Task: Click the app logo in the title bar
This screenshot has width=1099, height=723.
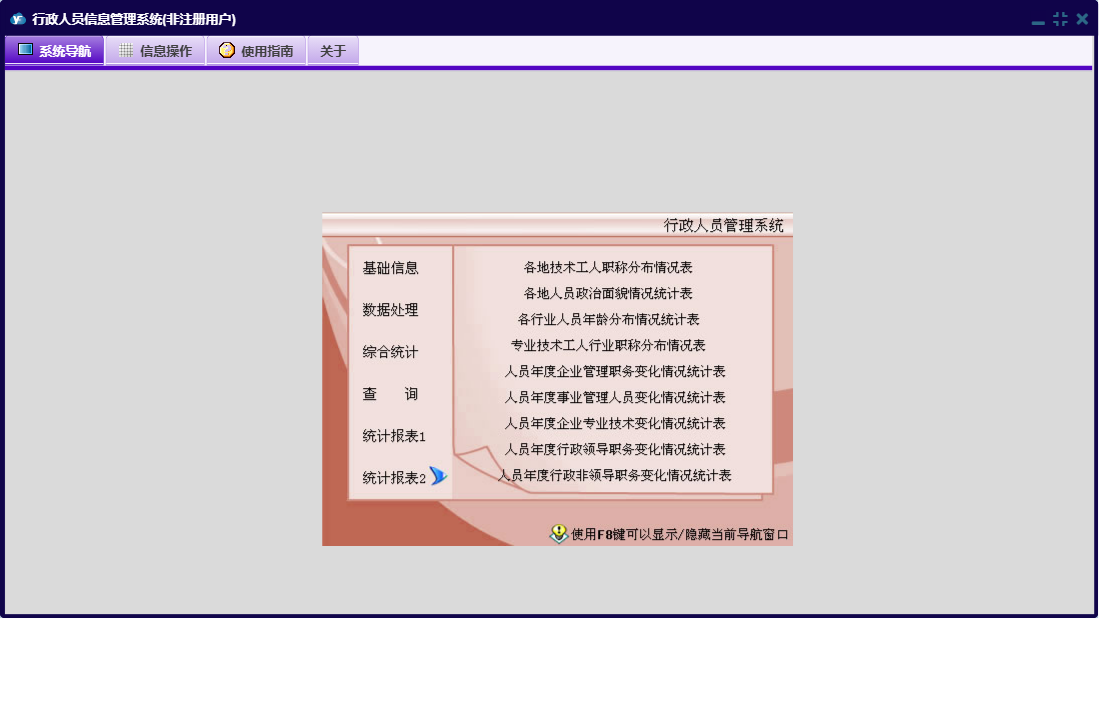Action: click(x=17, y=19)
